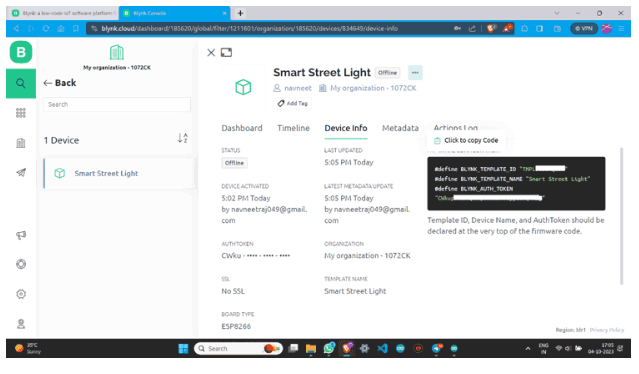Open the settings gear icon in sidebar
Image resolution: width=639 pixels, height=374 pixels.
tap(21, 294)
